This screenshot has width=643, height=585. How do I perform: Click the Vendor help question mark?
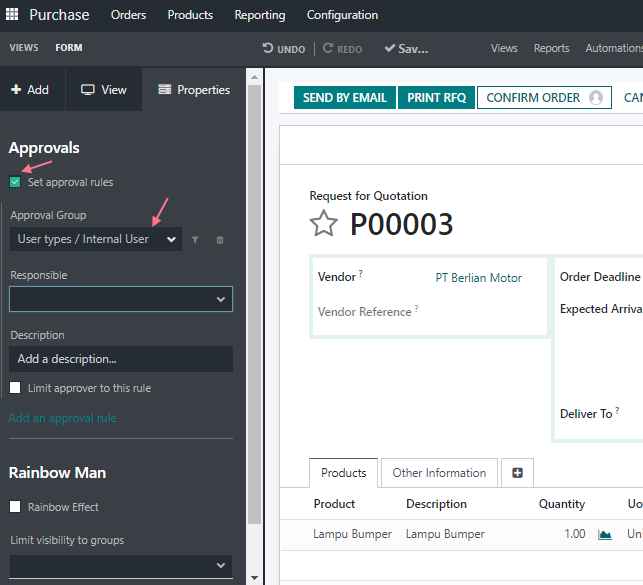pyautogui.click(x=361, y=273)
